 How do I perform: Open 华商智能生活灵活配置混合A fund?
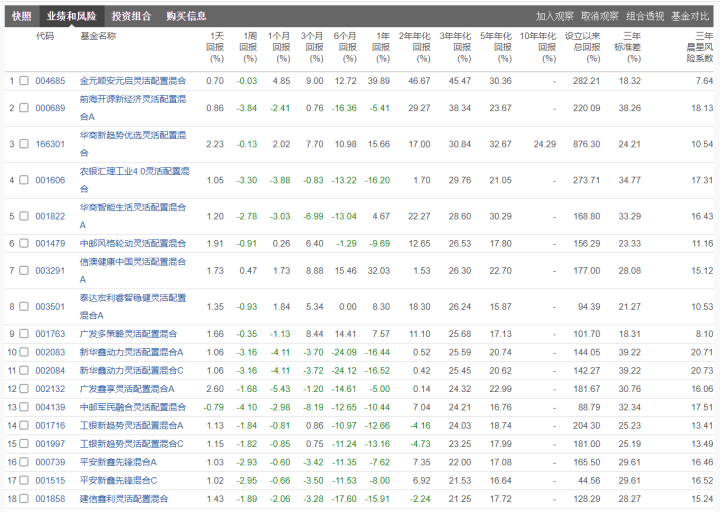coord(133,216)
